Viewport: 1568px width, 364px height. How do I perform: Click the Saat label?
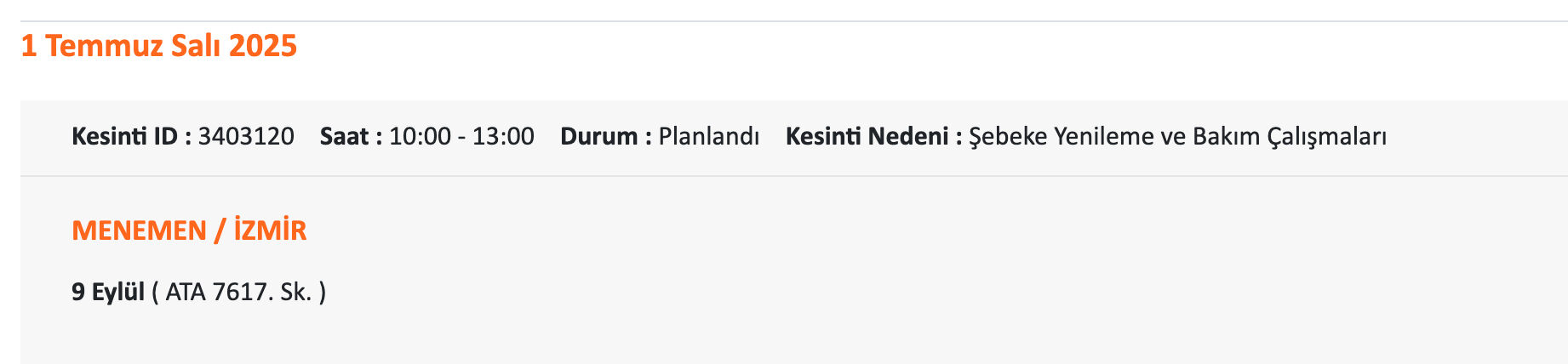pos(352,136)
